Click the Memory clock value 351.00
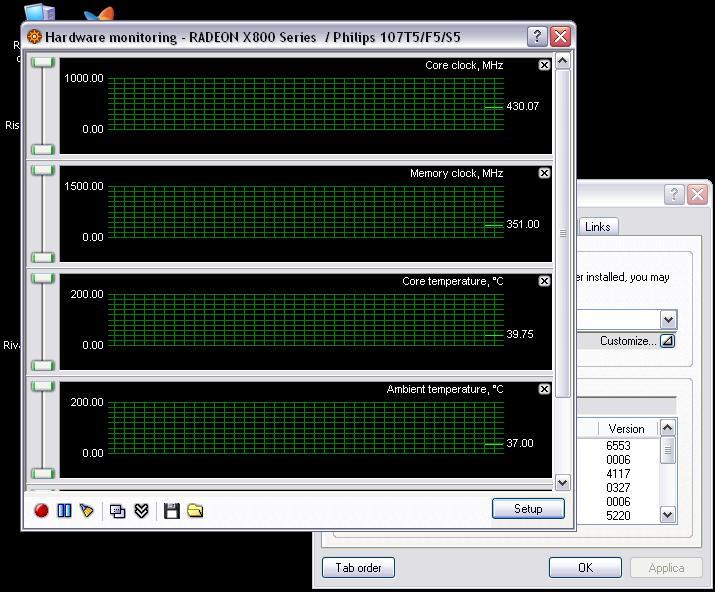The height and width of the screenshot is (592, 715). pos(523,224)
